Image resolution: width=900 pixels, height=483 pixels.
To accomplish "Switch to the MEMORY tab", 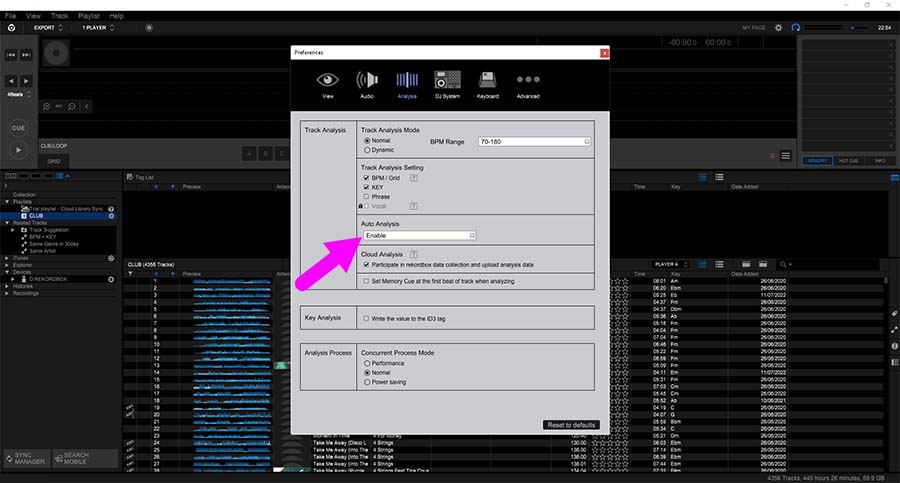I will tap(817, 161).
